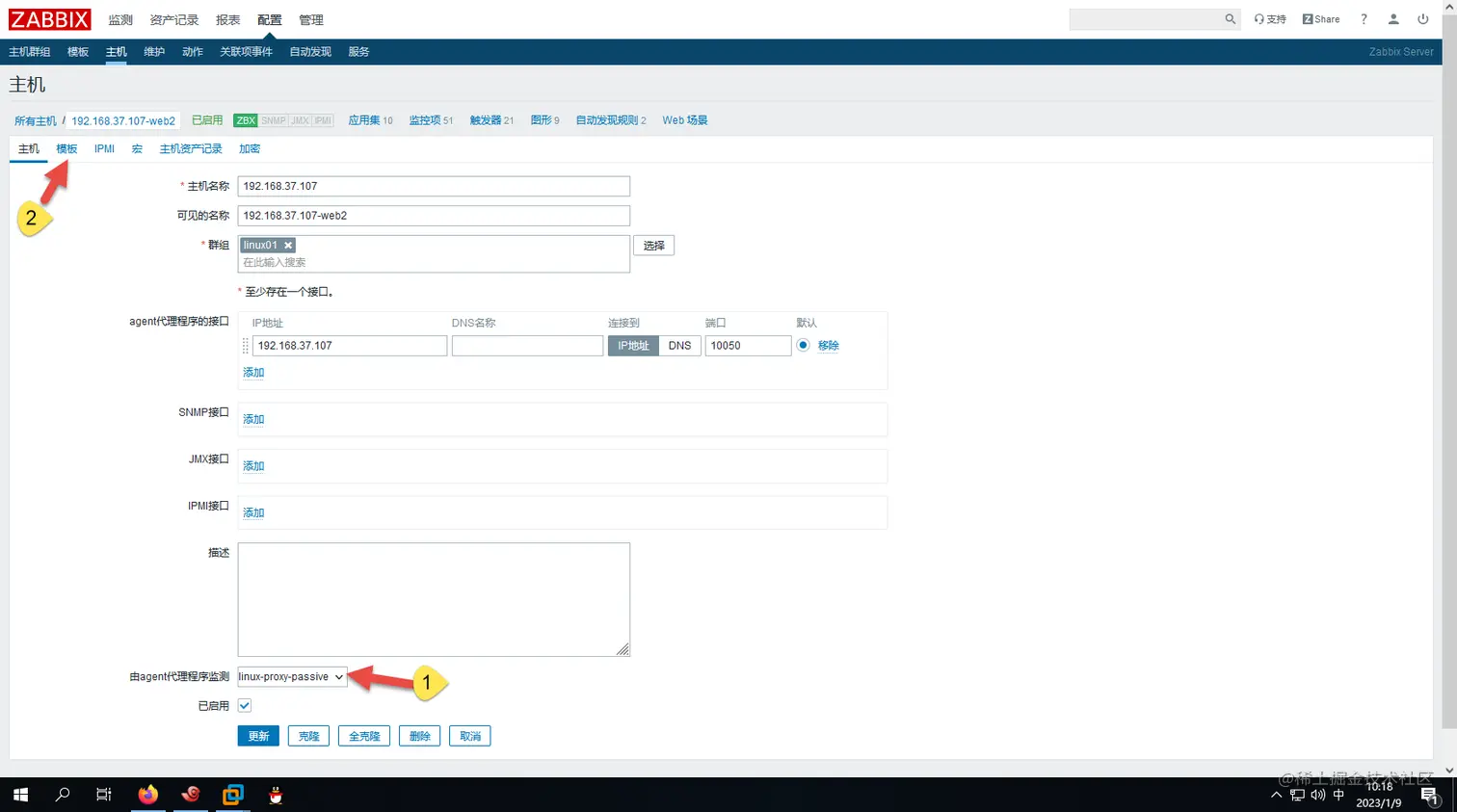Image resolution: width=1457 pixels, height=812 pixels.
Task: Open the help question mark
Action: coord(1364,19)
